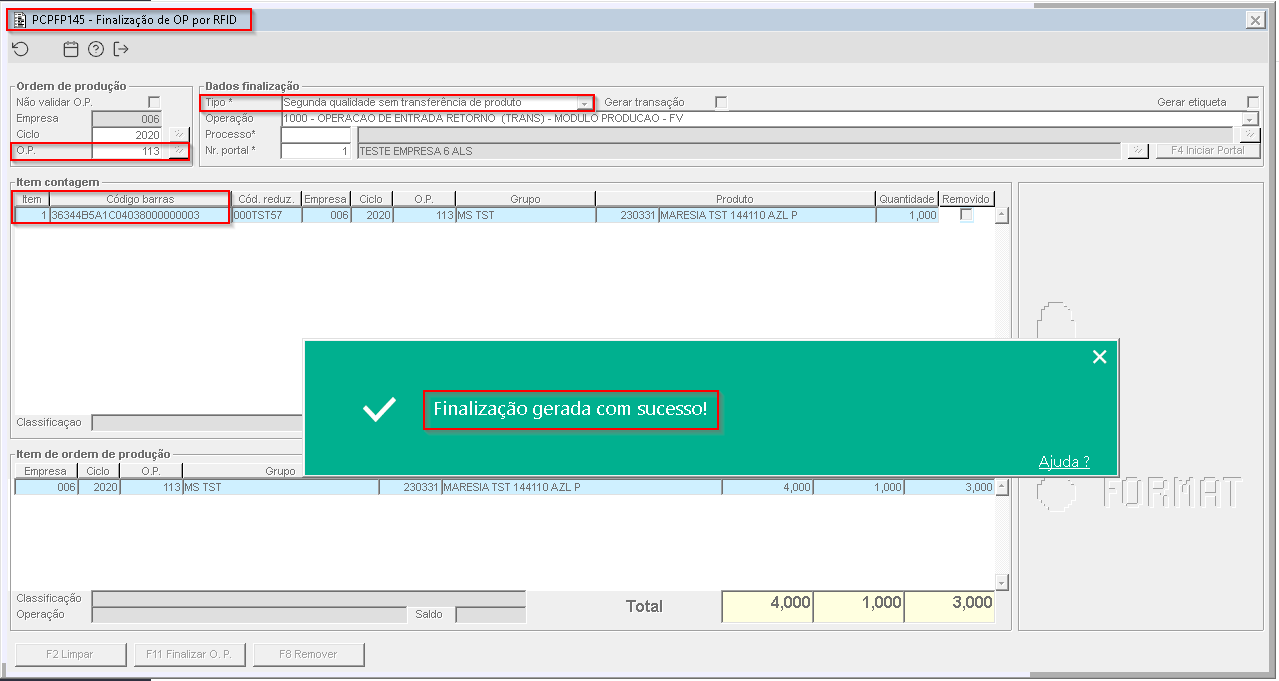Select the cell 000TST57

point(266,215)
